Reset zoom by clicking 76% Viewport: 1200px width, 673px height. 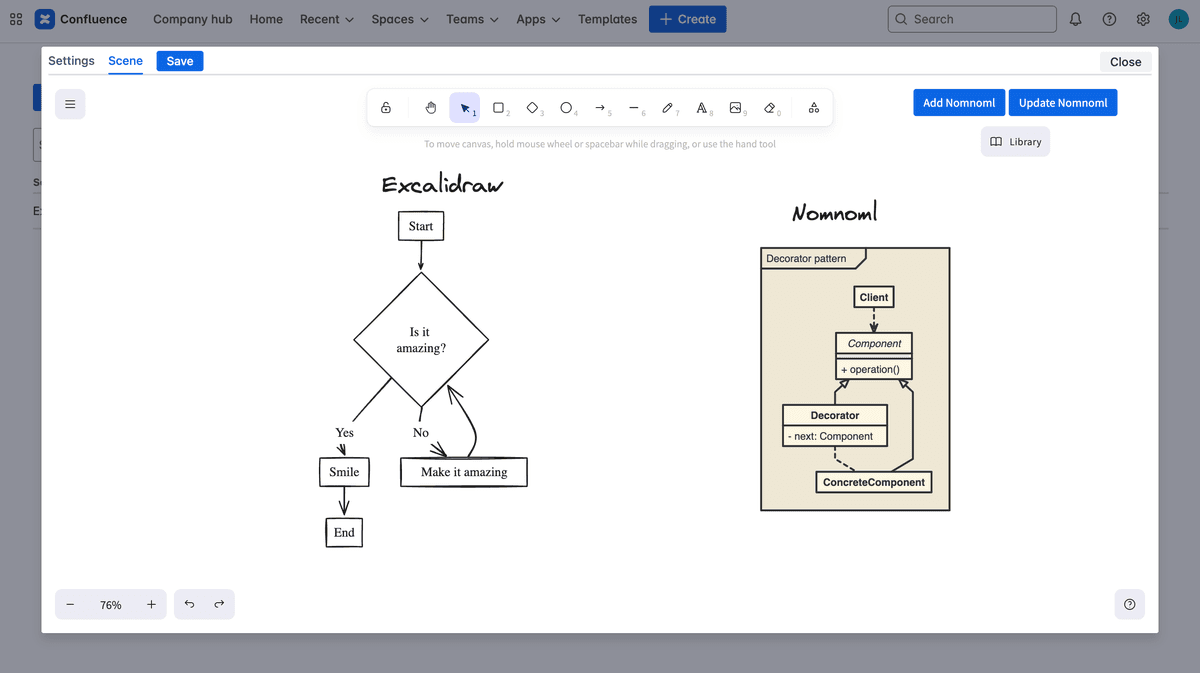111,605
